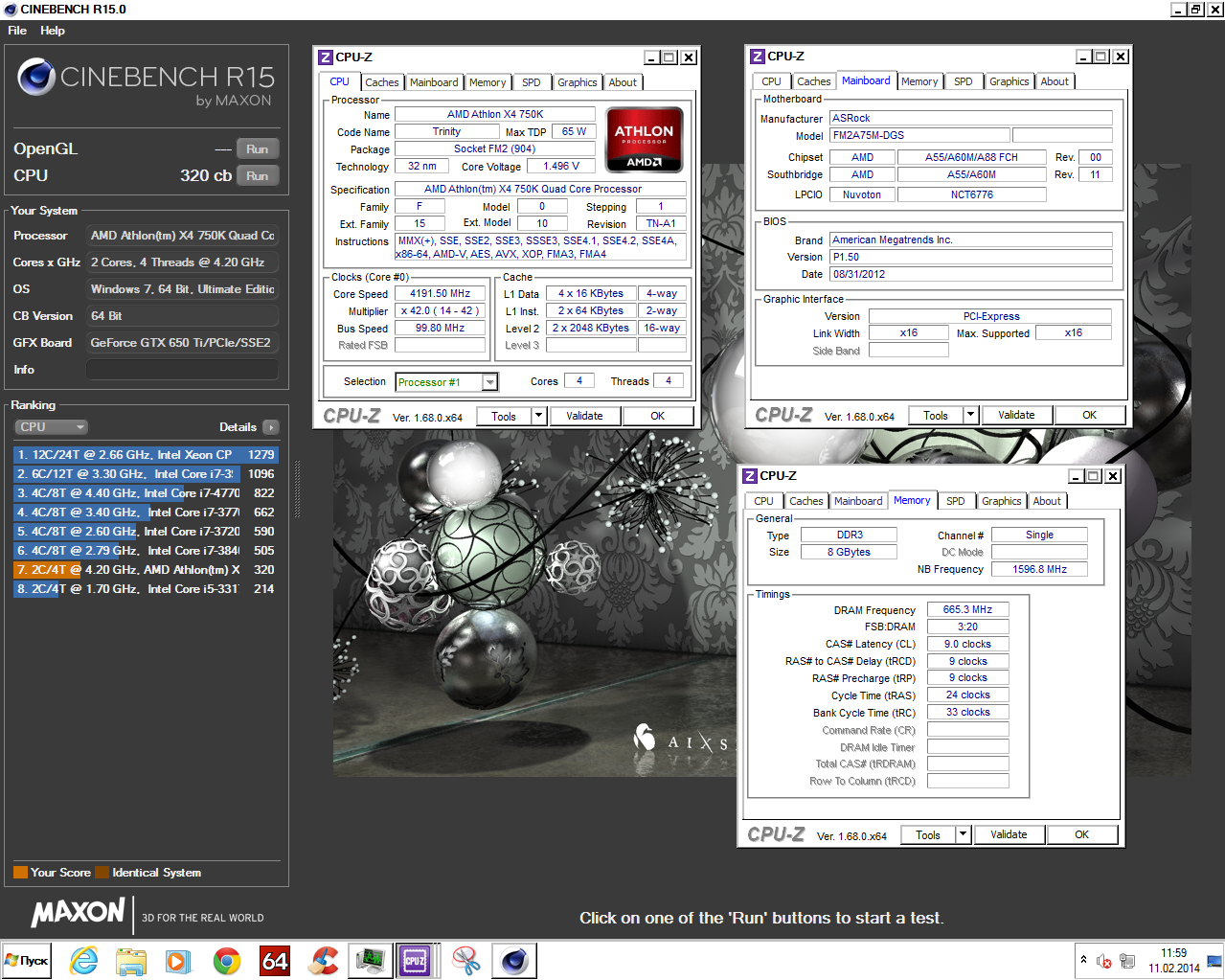Image resolution: width=1225 pixels, height=980 pixels.
Task: Click the Core Speed value 4191.50 MHz
Action: pos(440,294)
